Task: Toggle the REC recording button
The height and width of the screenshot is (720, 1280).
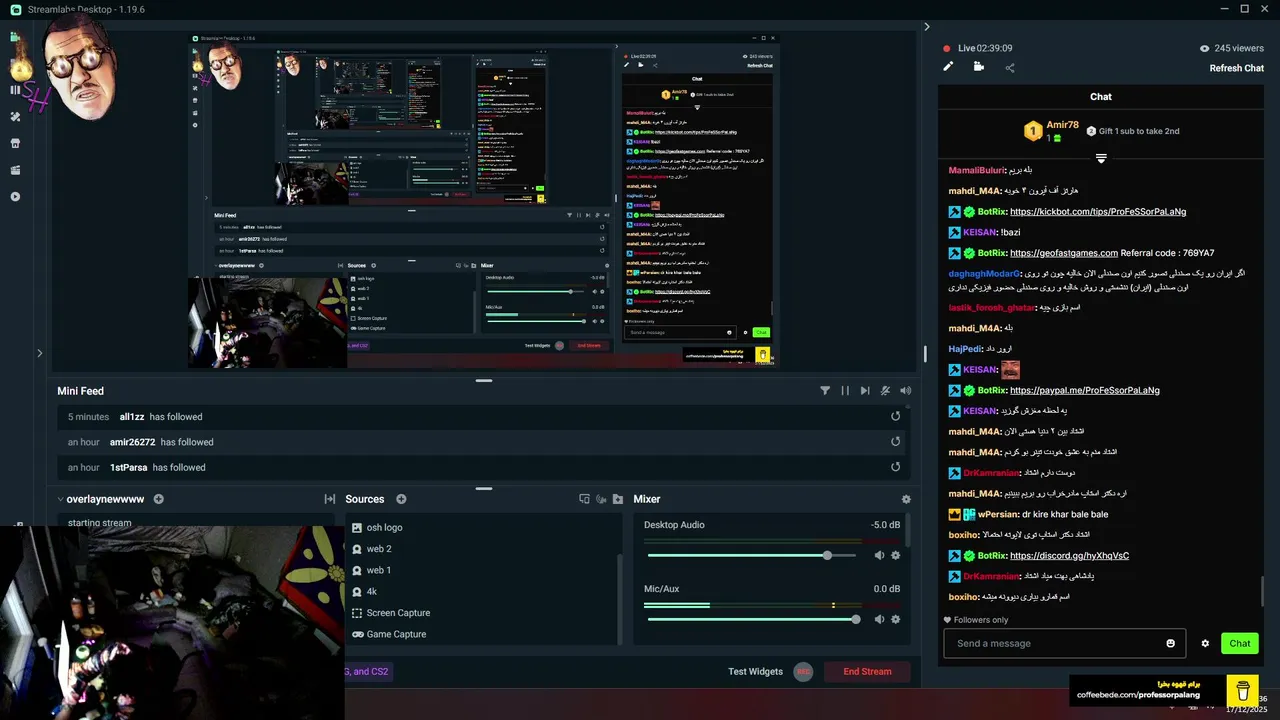Action: (803, 671)
